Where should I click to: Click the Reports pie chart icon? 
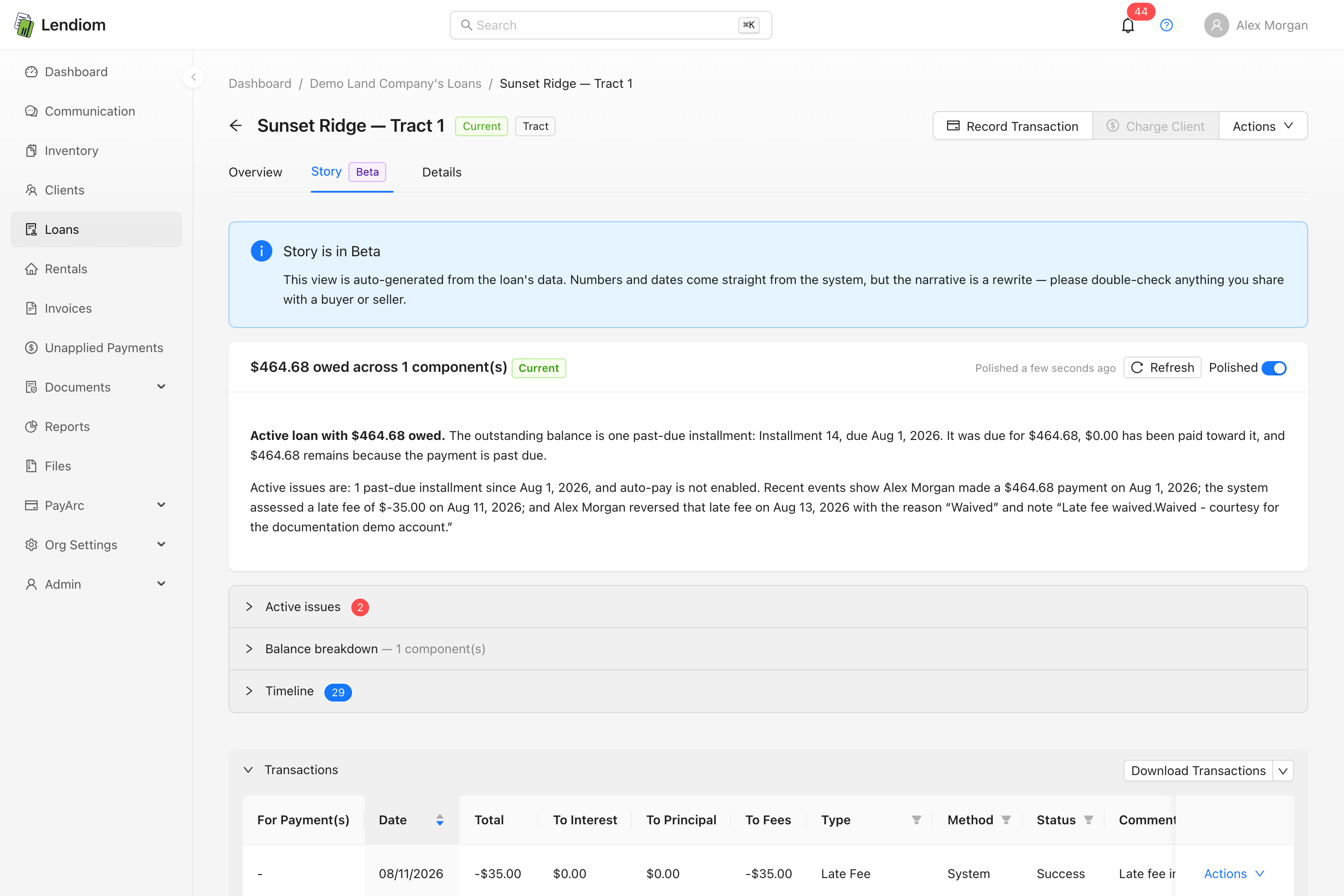point(31,427)
